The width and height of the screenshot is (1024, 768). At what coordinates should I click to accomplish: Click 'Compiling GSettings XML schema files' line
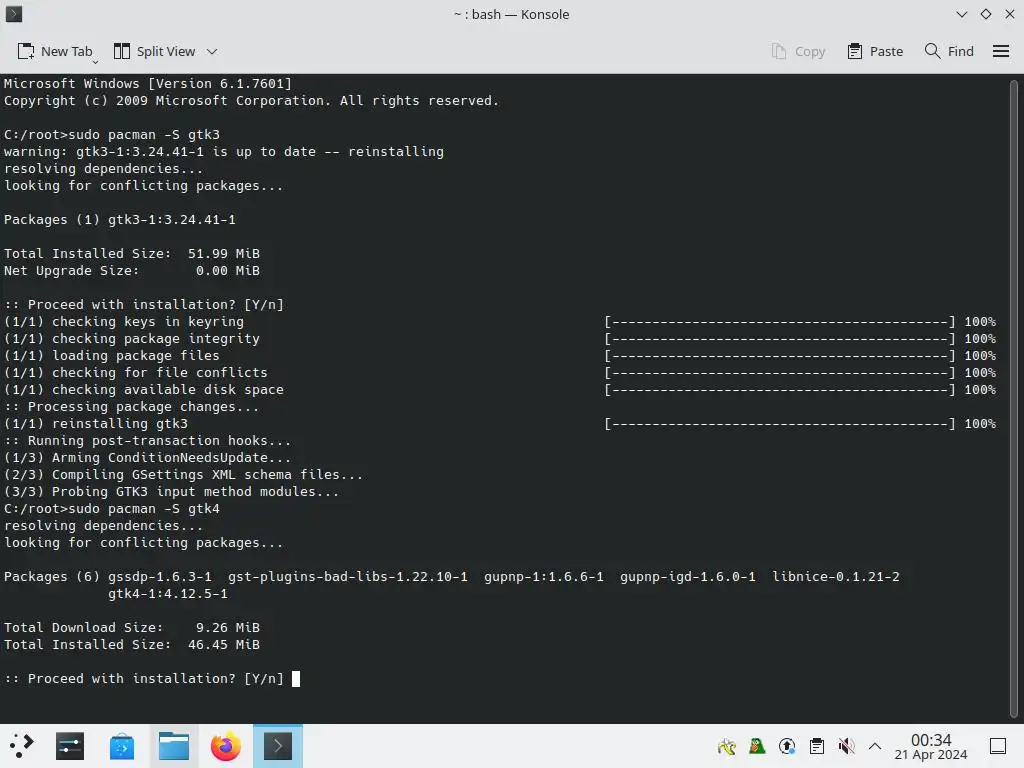coord(184,475)
